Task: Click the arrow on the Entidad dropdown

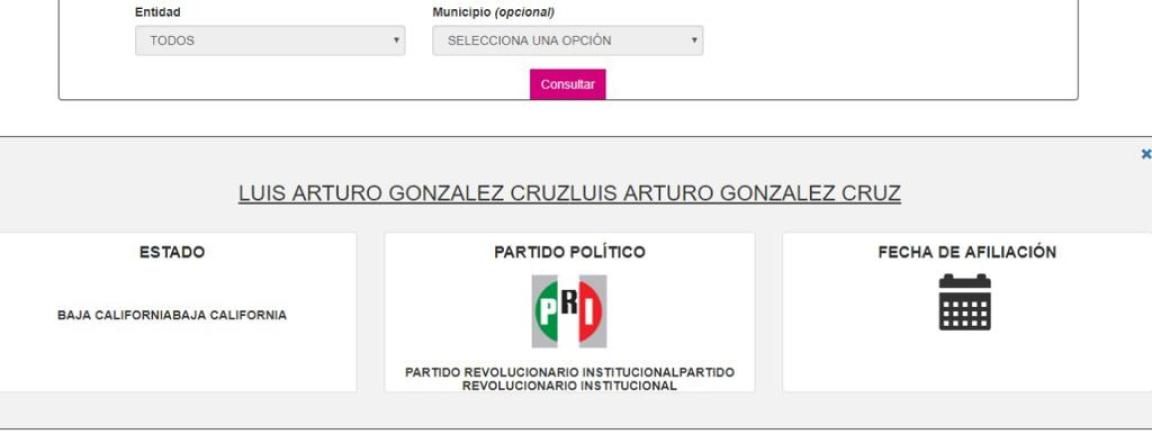Action: tap(396, 40)
